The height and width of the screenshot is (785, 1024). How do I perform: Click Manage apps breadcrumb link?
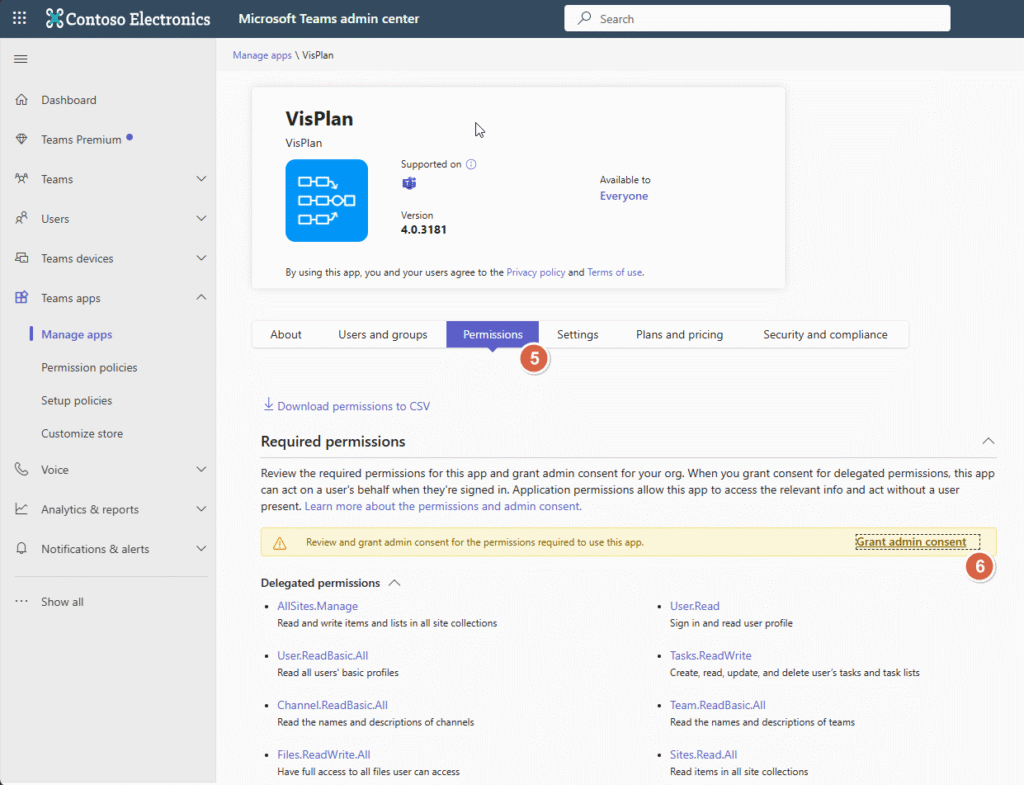point(262,56)
